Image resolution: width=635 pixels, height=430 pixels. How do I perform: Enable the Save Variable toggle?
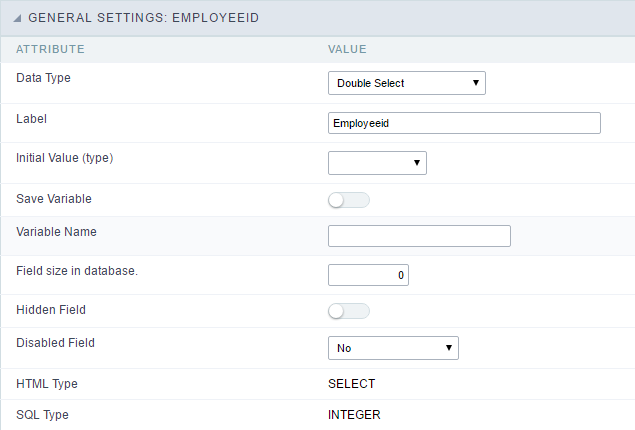pos(348,200)
